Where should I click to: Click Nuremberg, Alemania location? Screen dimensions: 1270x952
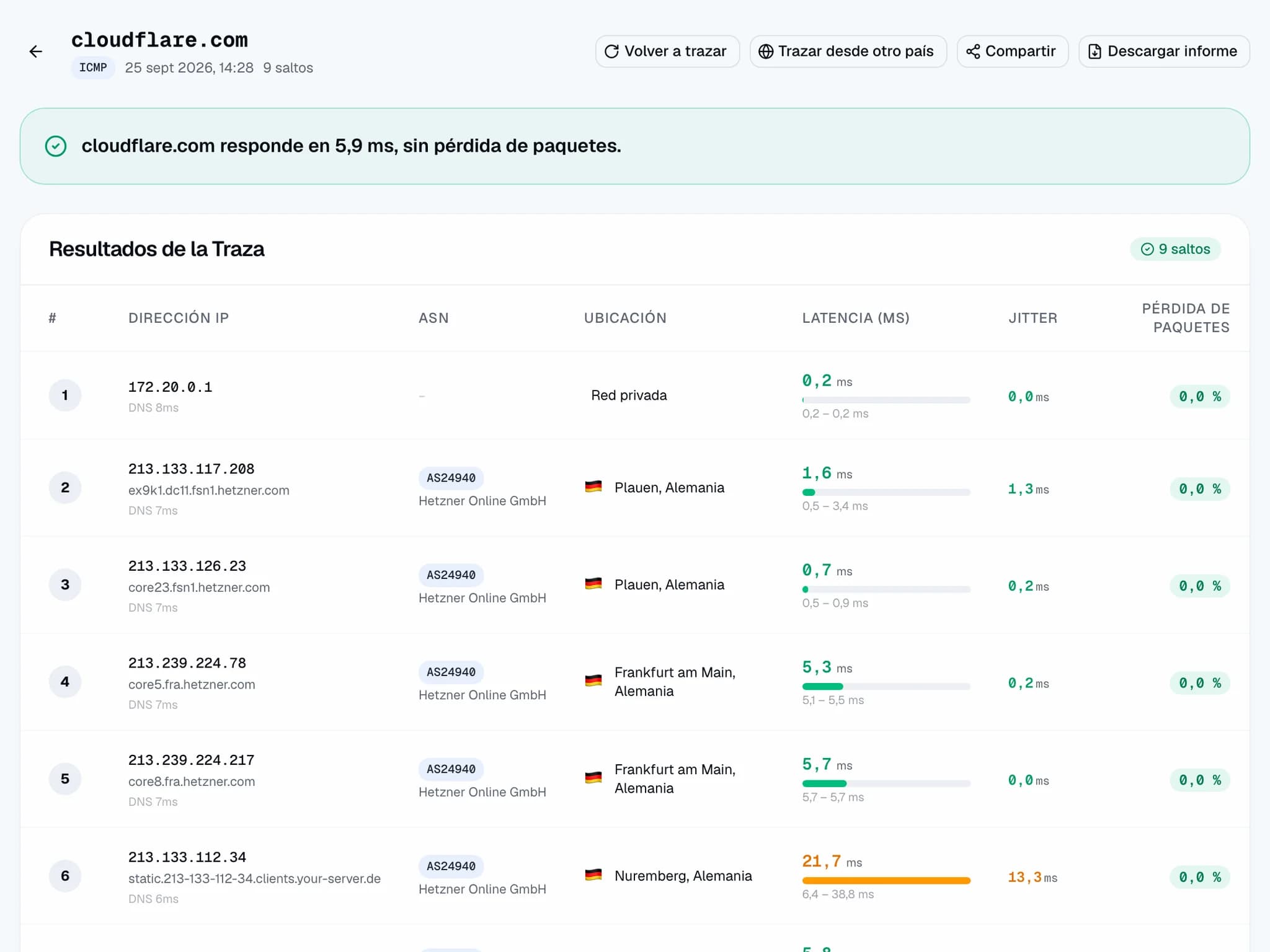[x=683, y=876]
